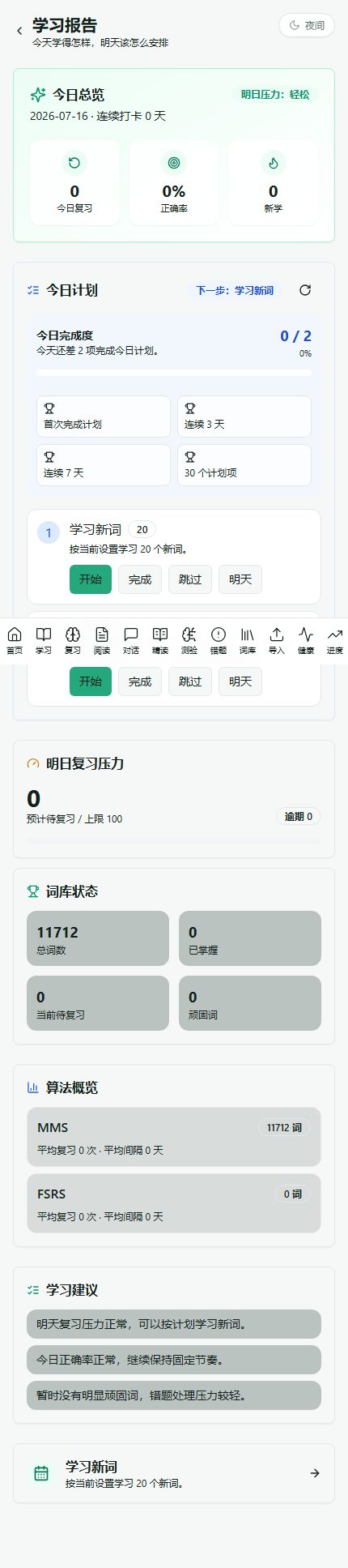Image resolution: width=348 pixels, height=1568 pixels.
Task: Click the sparkle icon beside 今日总览
Action: [x=37, y=95]
